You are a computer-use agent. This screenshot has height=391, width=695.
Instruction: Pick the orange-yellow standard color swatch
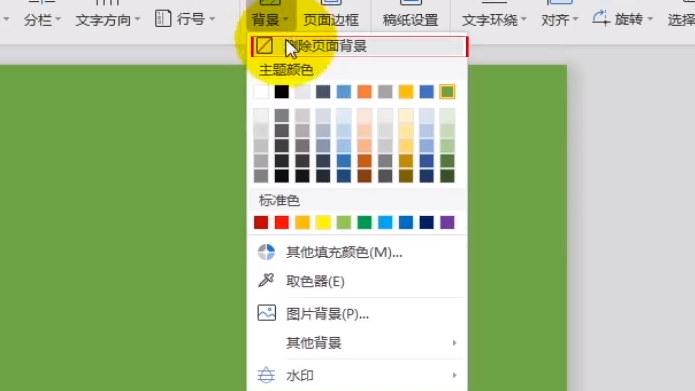coord(302,222)
